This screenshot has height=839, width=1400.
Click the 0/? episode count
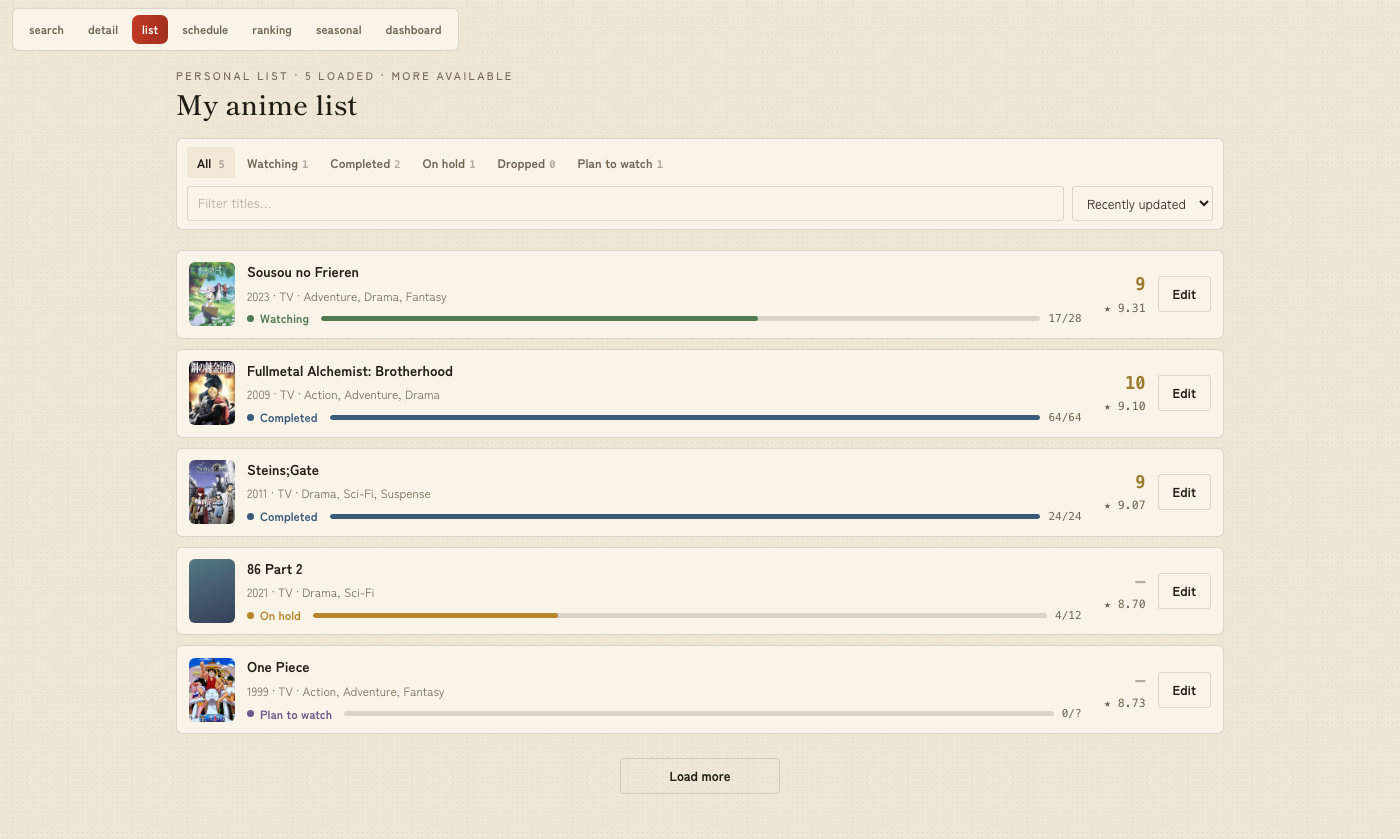click(x=1072, y=714)
